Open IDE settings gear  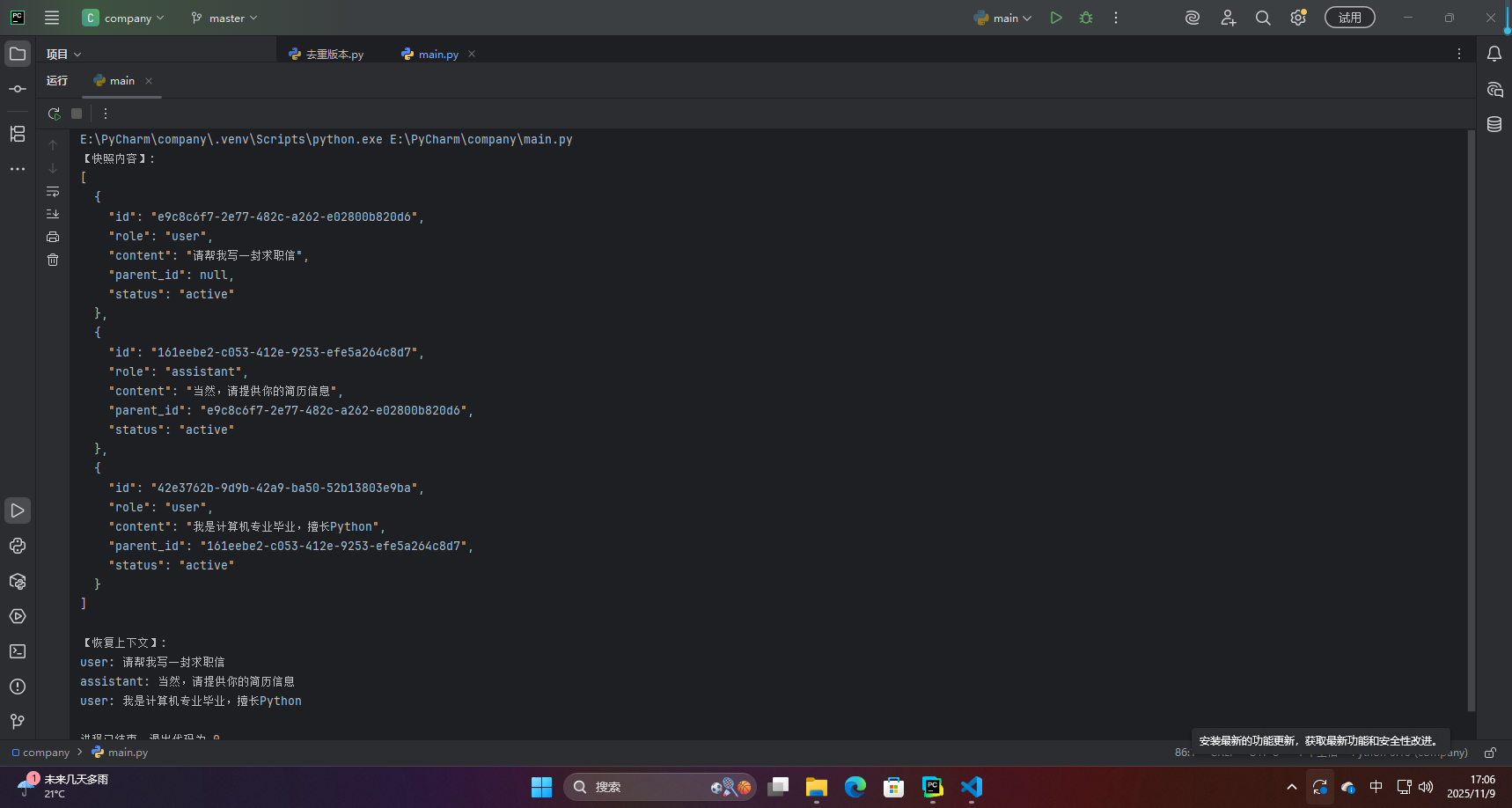[1298, 18]
